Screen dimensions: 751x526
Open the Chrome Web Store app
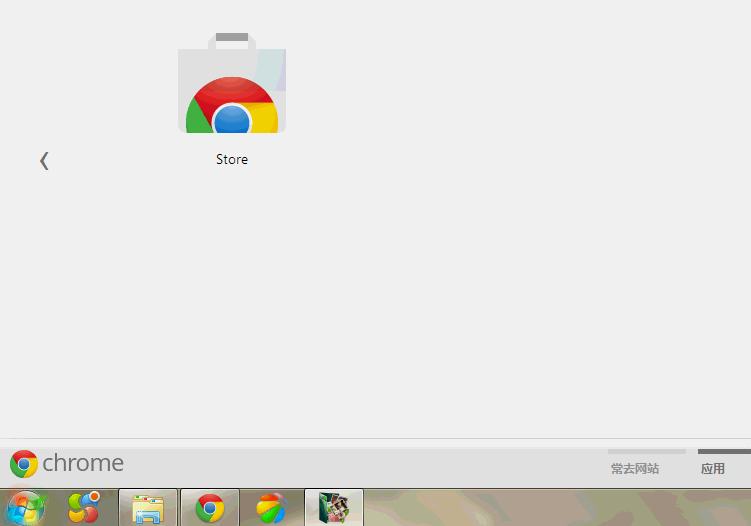coord(232,83)
